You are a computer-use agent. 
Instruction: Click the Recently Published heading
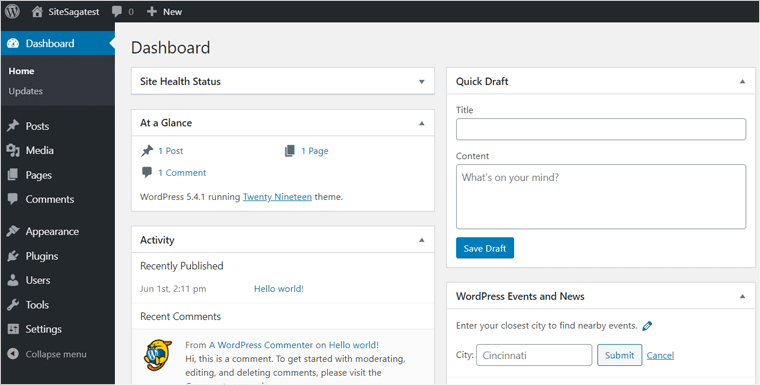tap(182, 266)
